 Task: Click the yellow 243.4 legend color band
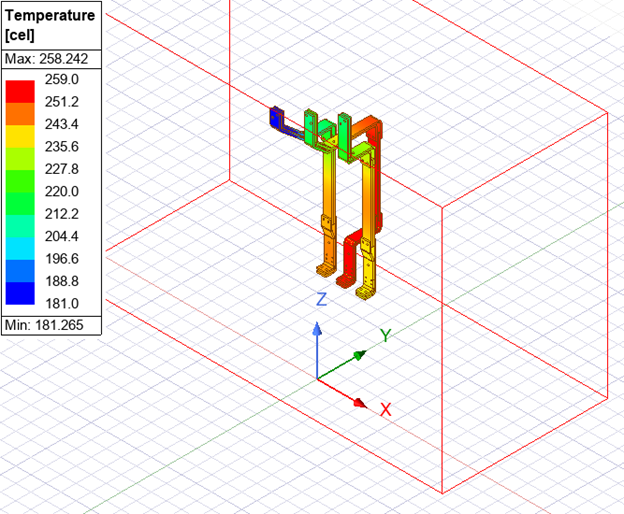(20, 136)
